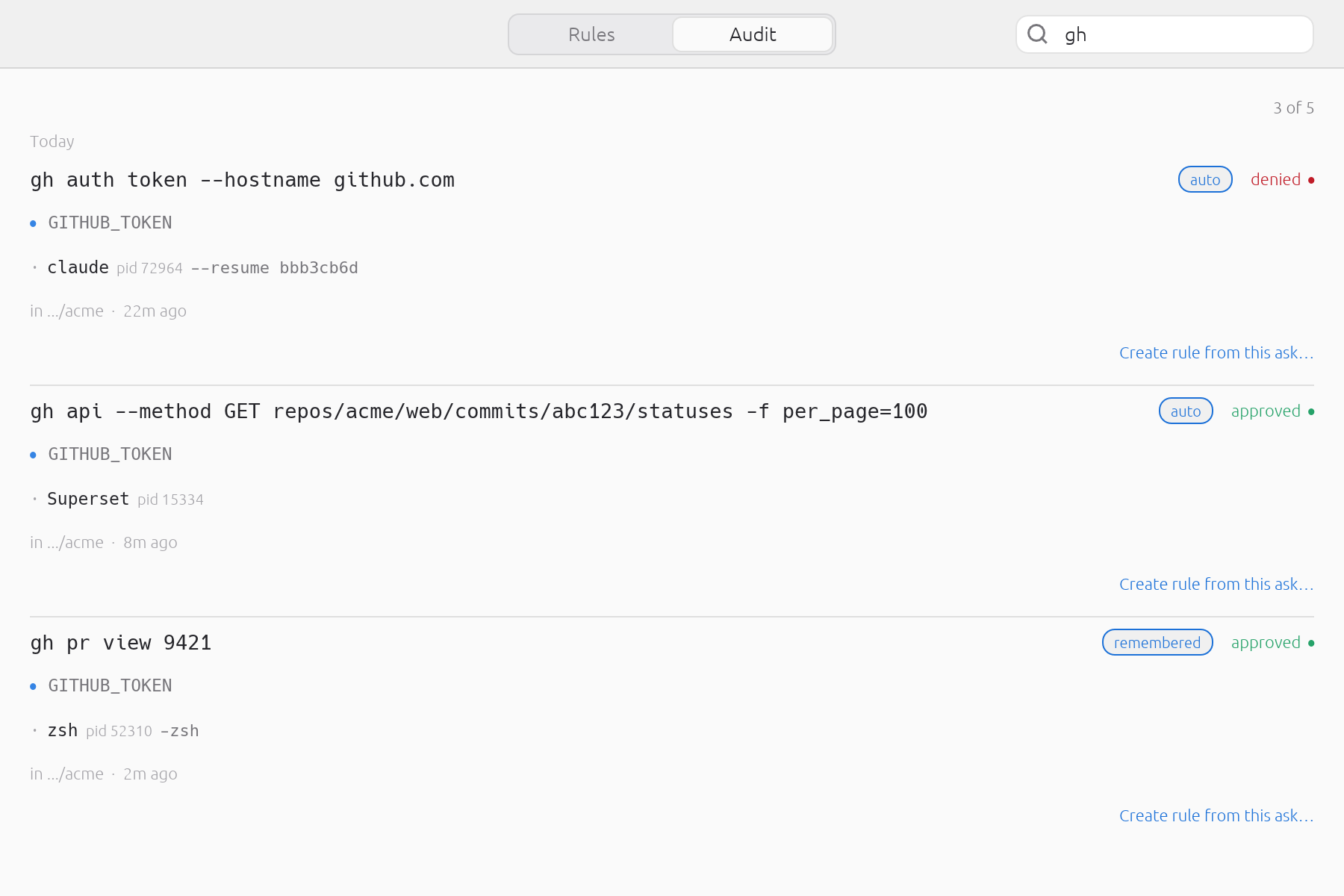
Task: Switch to the Rules tab
Action: coord(591,34)
